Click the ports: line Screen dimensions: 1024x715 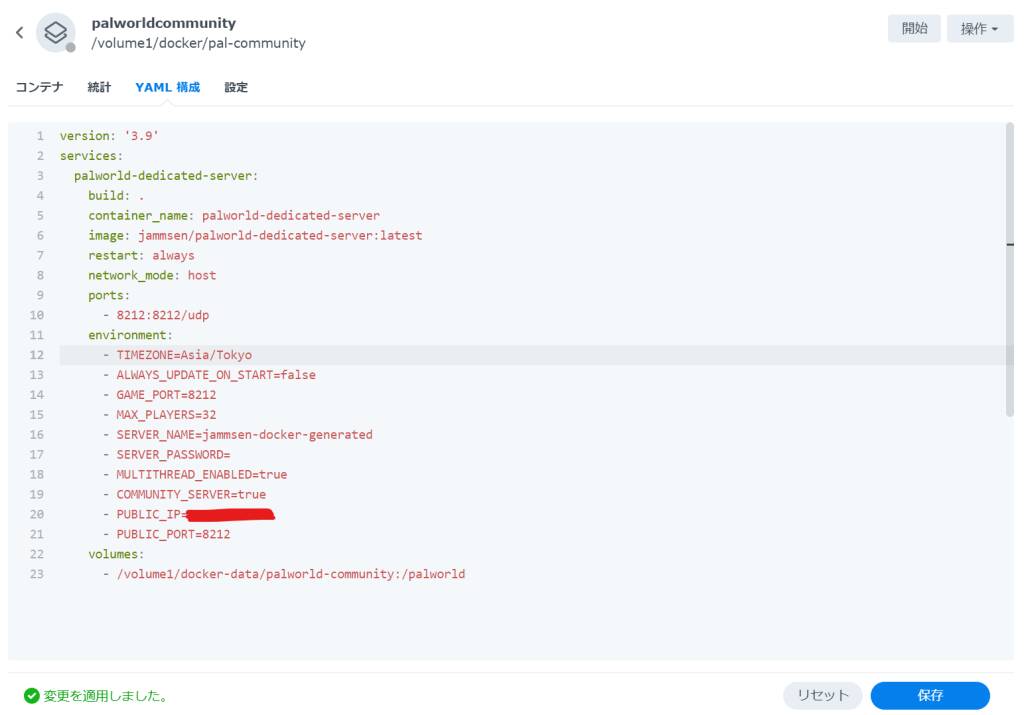point(109,295)
